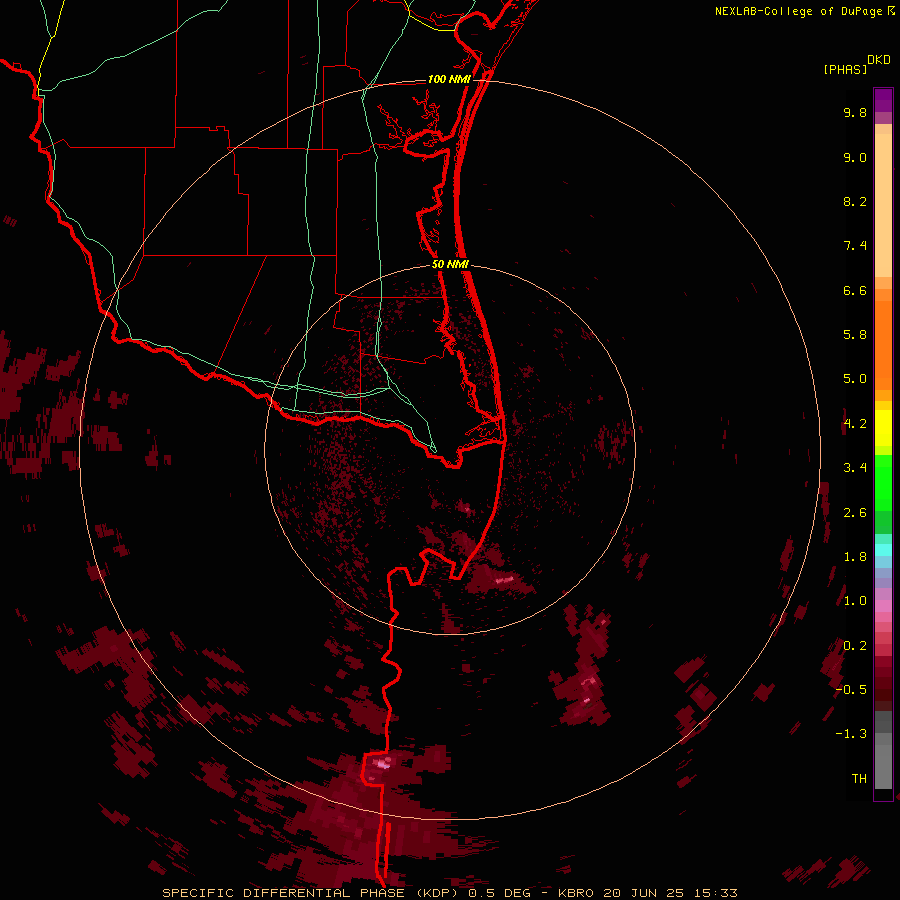This screenshot has height=900, width=900.
Task: Click the 20 JUN 25 15:33 timestamp
Action: click(x=670, y=893)
